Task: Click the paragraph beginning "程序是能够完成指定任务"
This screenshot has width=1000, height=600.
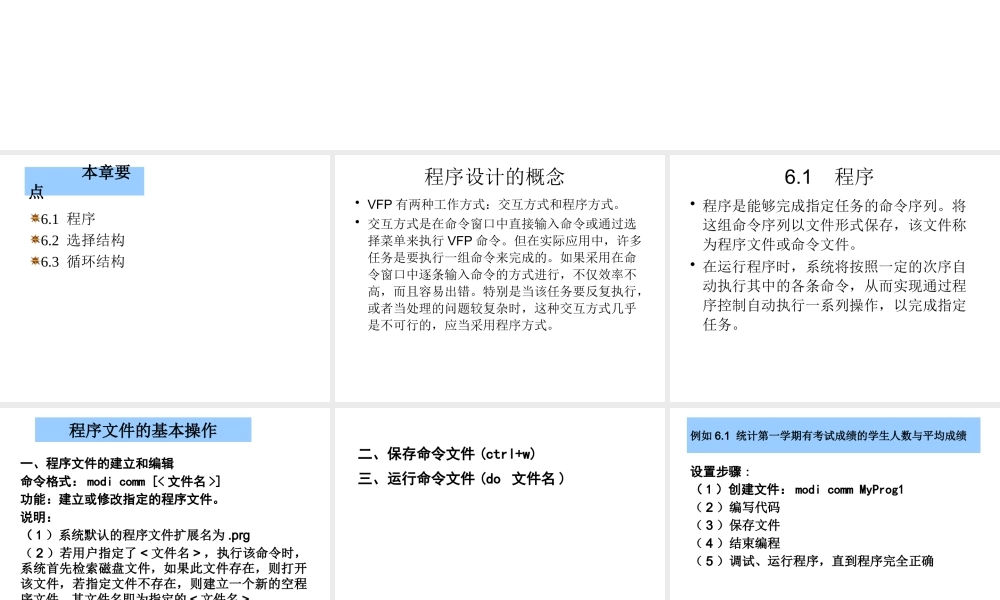Action: pos(834,225)
